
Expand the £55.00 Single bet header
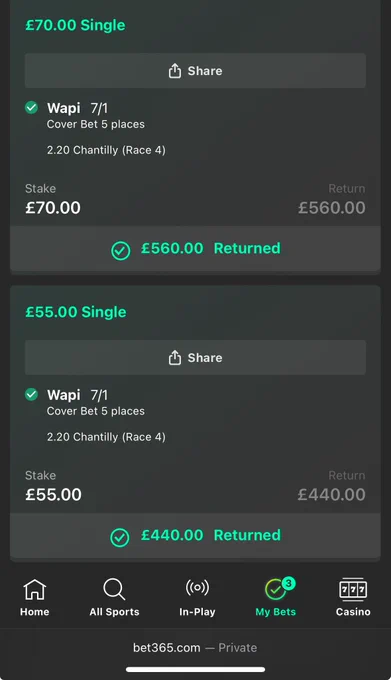click(x=76, y=312)
